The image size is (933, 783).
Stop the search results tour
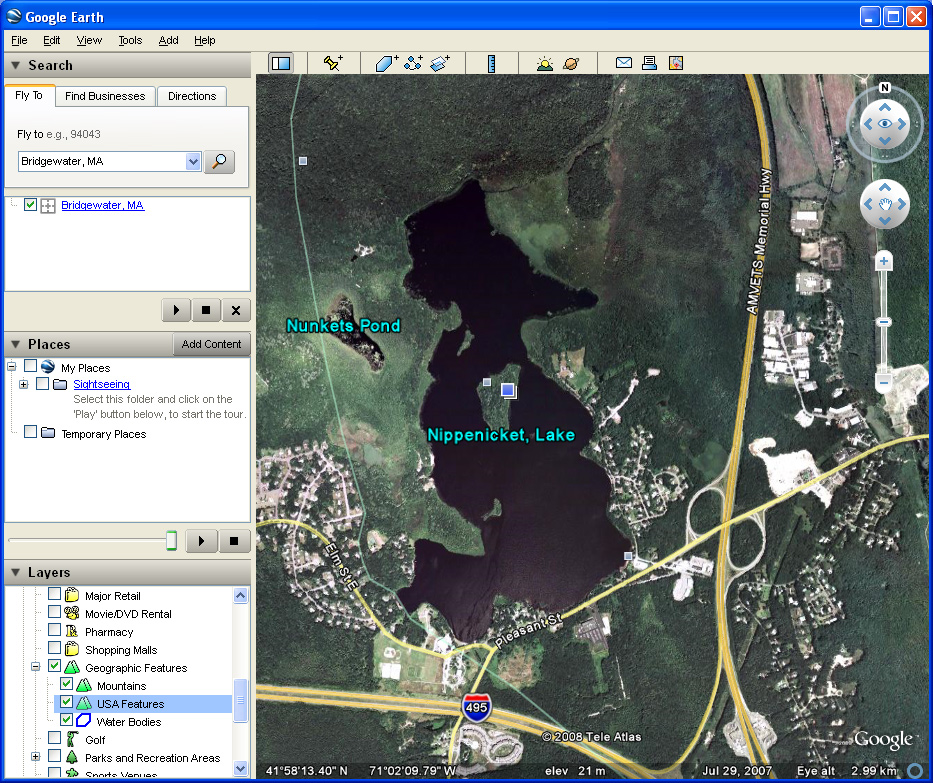[206, 310]
